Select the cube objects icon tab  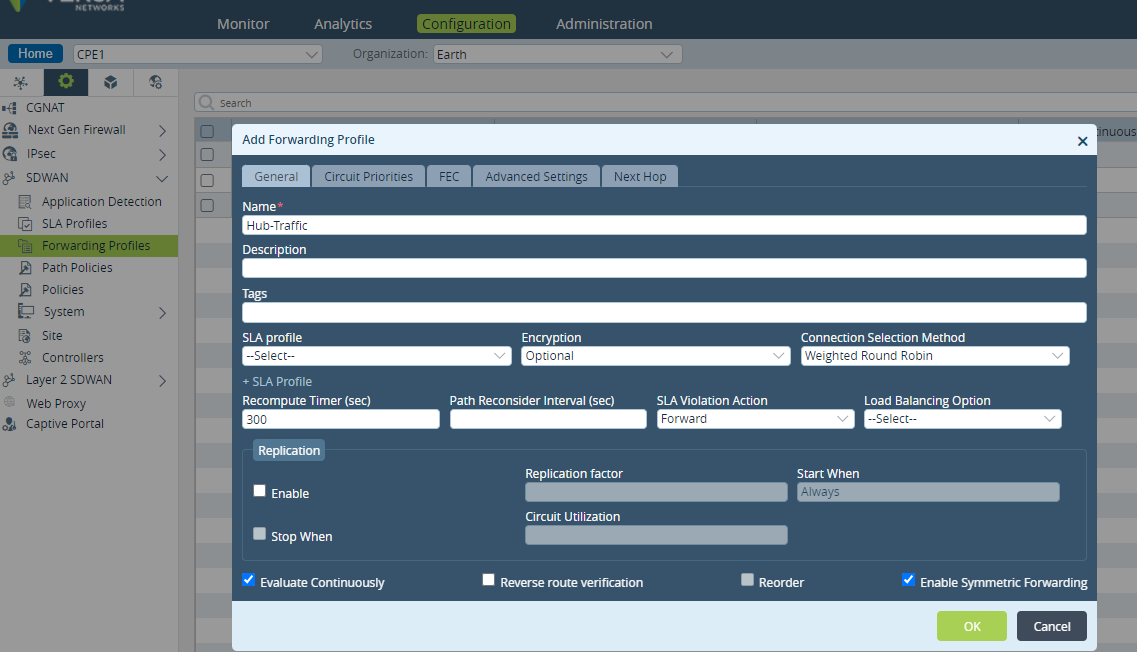click(x=110, y=82)
